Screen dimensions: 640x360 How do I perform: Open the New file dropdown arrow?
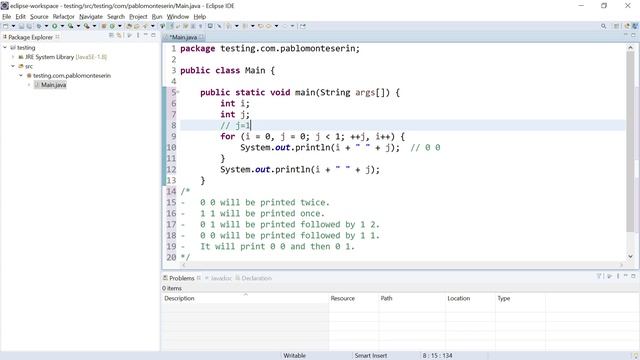(13, 26)
